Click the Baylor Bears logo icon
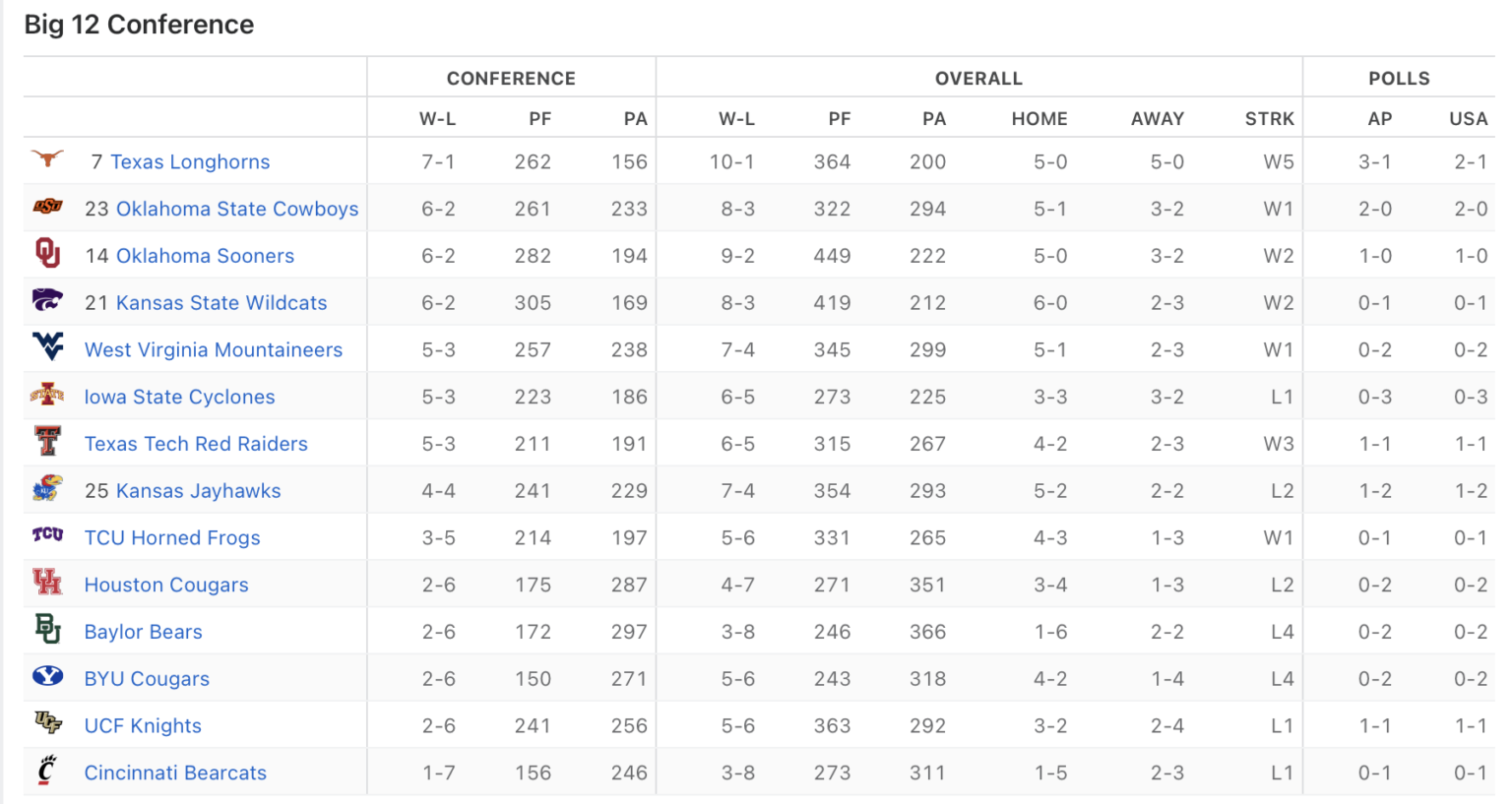 47,630
